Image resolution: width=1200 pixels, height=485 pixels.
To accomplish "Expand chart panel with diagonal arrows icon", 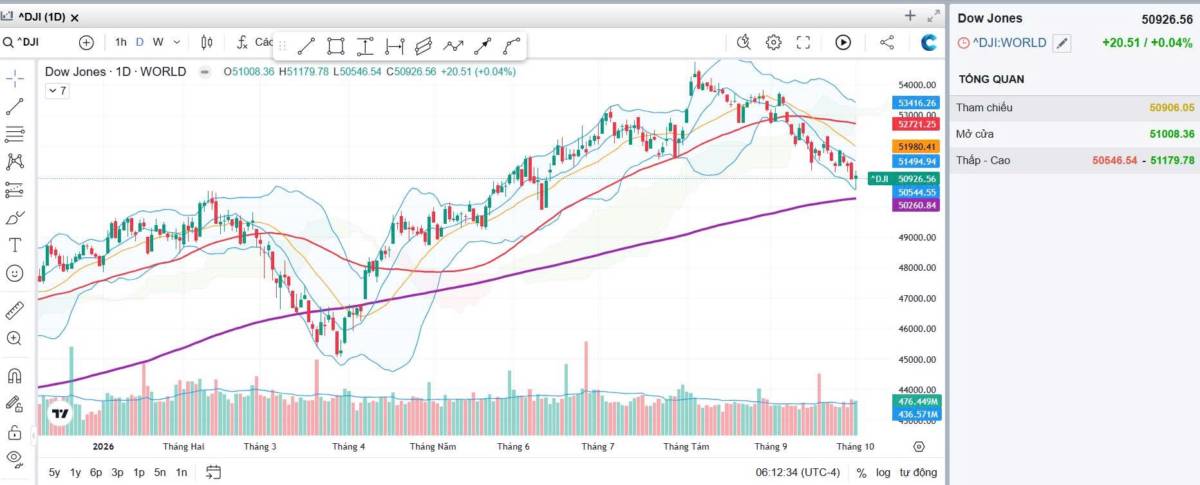I will (934, 16).
